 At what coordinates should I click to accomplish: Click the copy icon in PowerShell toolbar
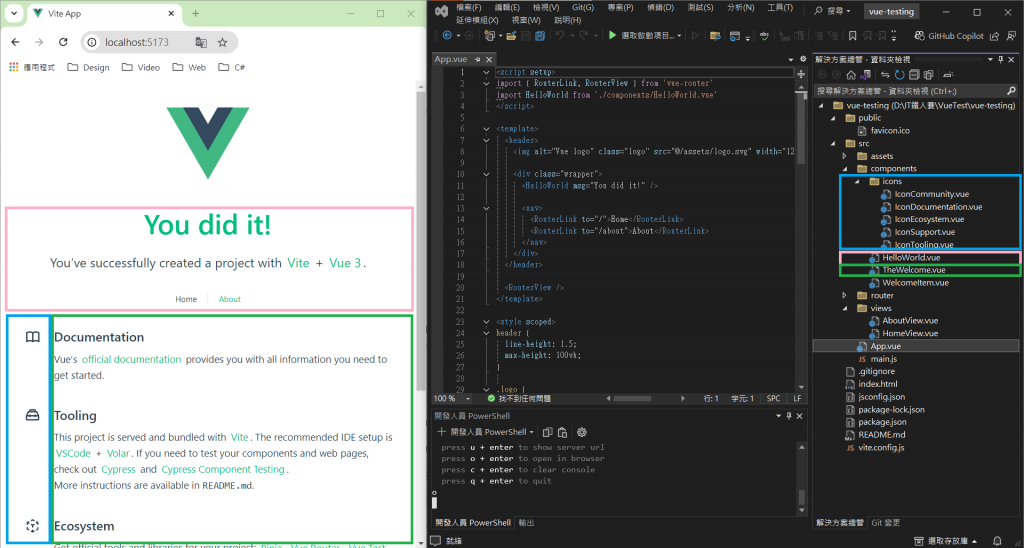[547, 432]
